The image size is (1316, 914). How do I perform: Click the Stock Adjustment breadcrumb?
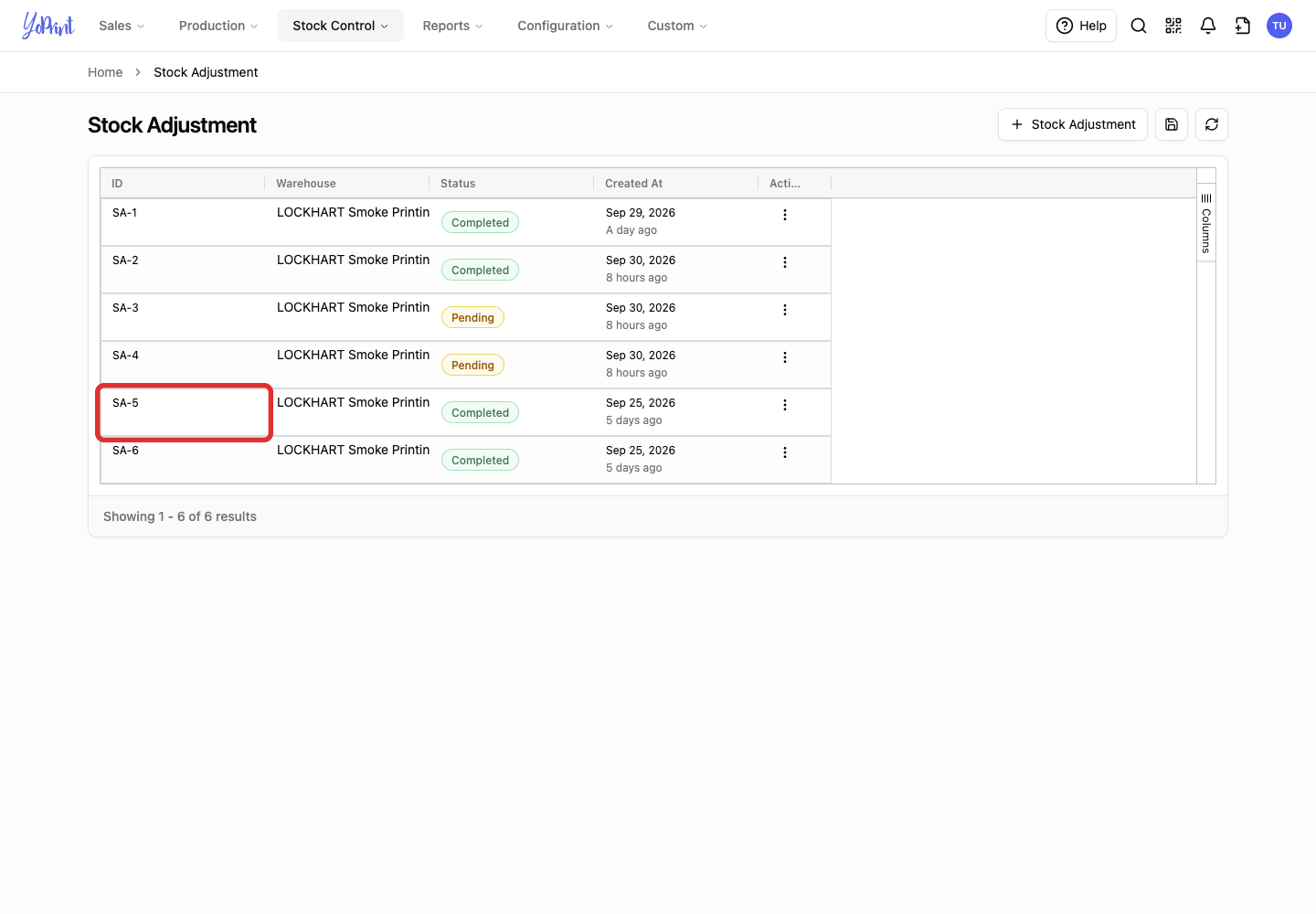206,72
